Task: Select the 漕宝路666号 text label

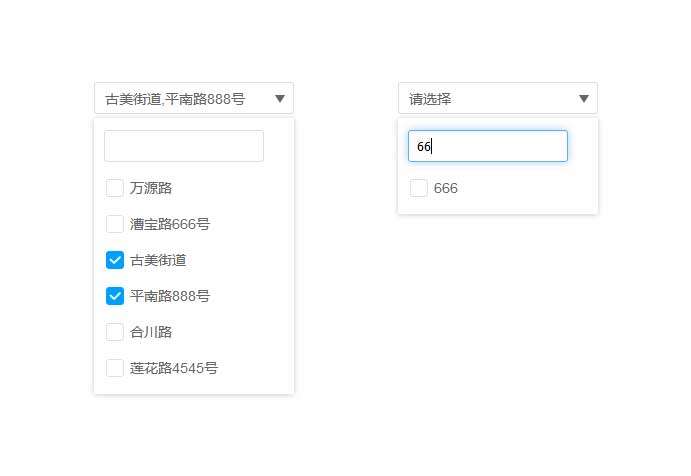Action: click(x=170, y=224)
